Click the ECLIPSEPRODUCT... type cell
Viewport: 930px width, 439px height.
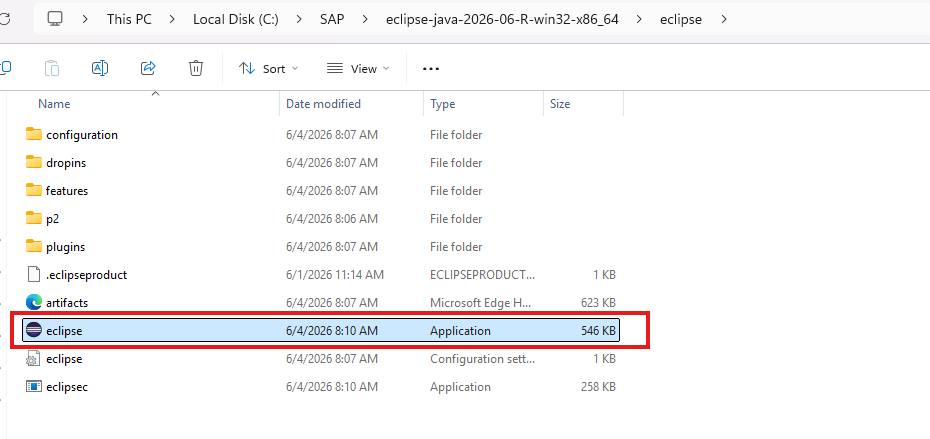(x=482, y=275)
